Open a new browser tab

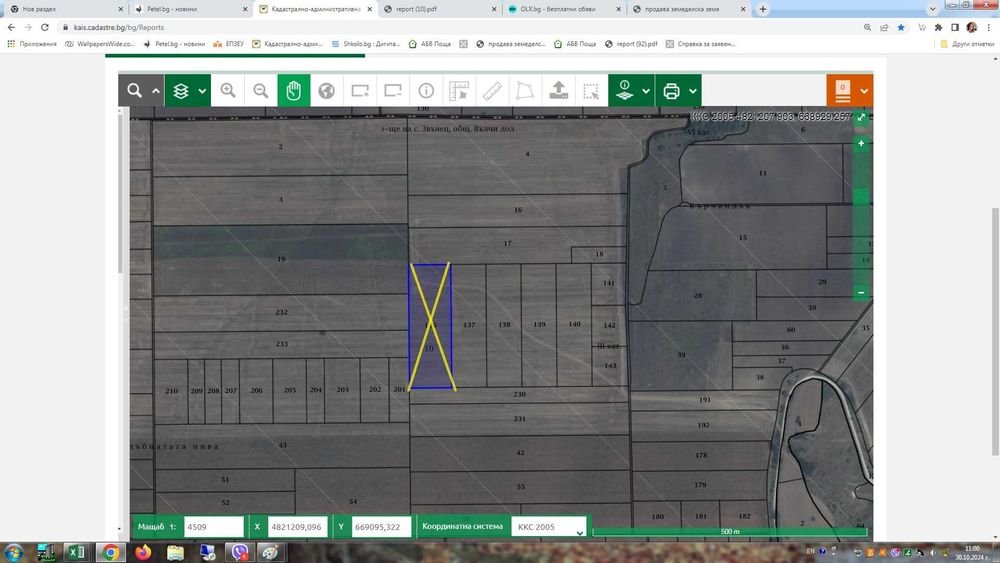click(x=763, y=9)
